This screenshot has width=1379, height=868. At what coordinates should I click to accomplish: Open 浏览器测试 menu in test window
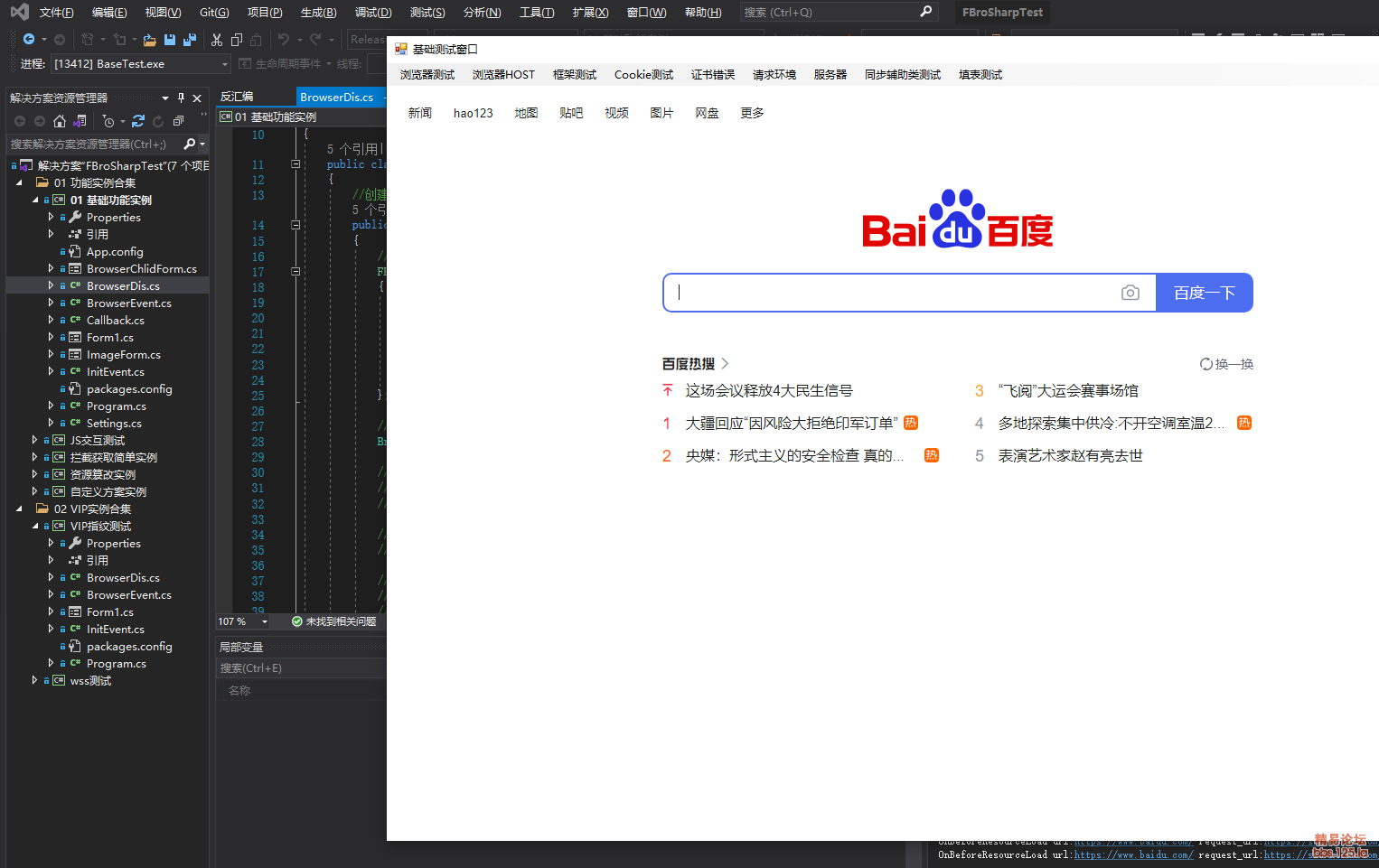427,75
